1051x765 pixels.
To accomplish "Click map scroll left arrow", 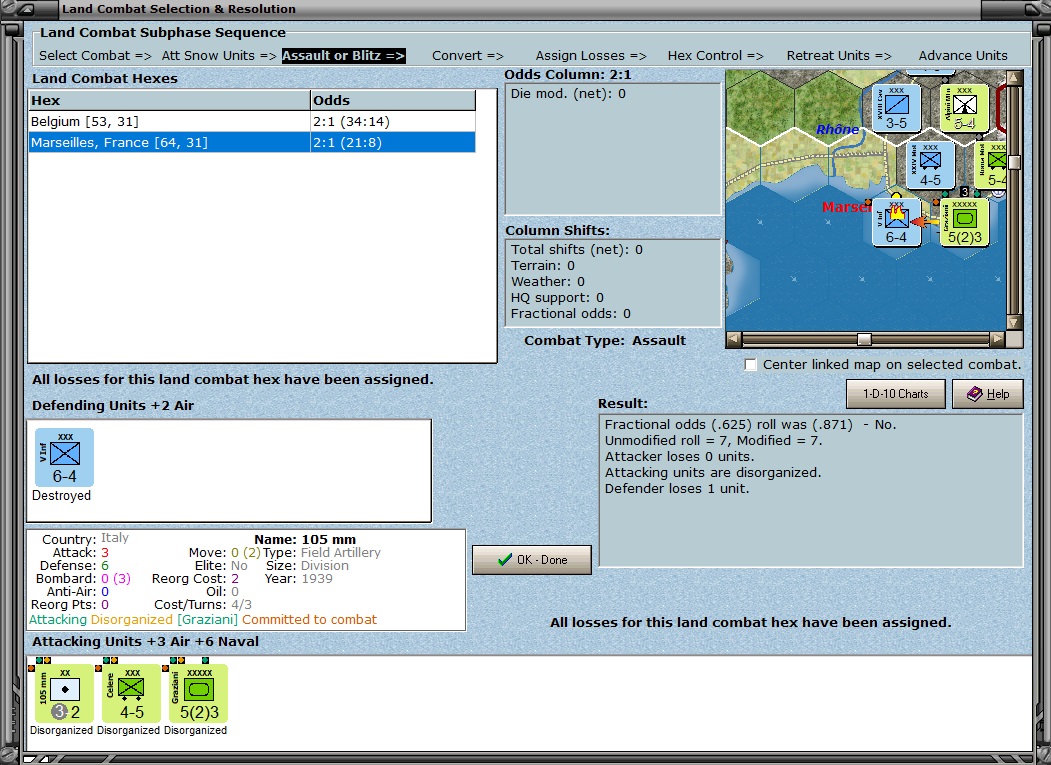I will click(x=734, y=339).
